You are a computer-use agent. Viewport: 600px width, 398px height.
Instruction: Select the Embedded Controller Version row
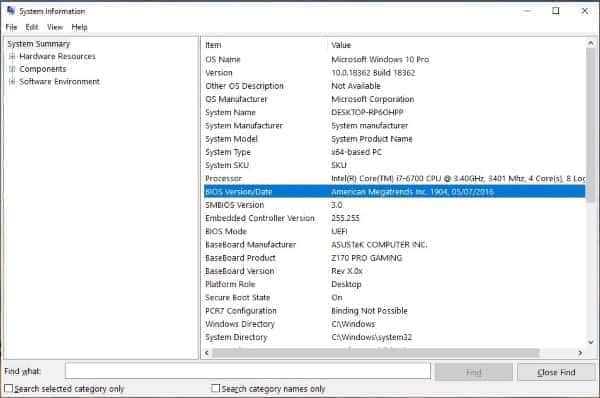394,218
